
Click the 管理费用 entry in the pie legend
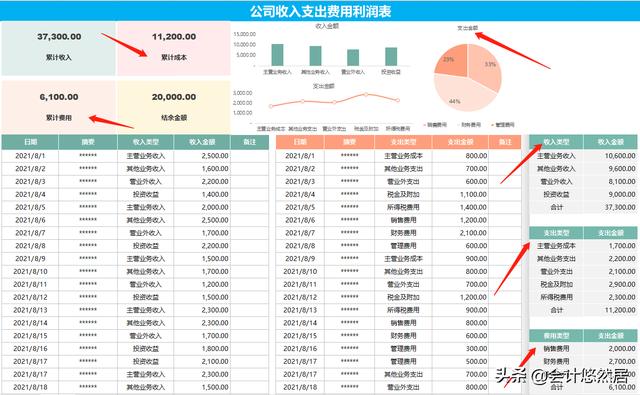point(503,124)
